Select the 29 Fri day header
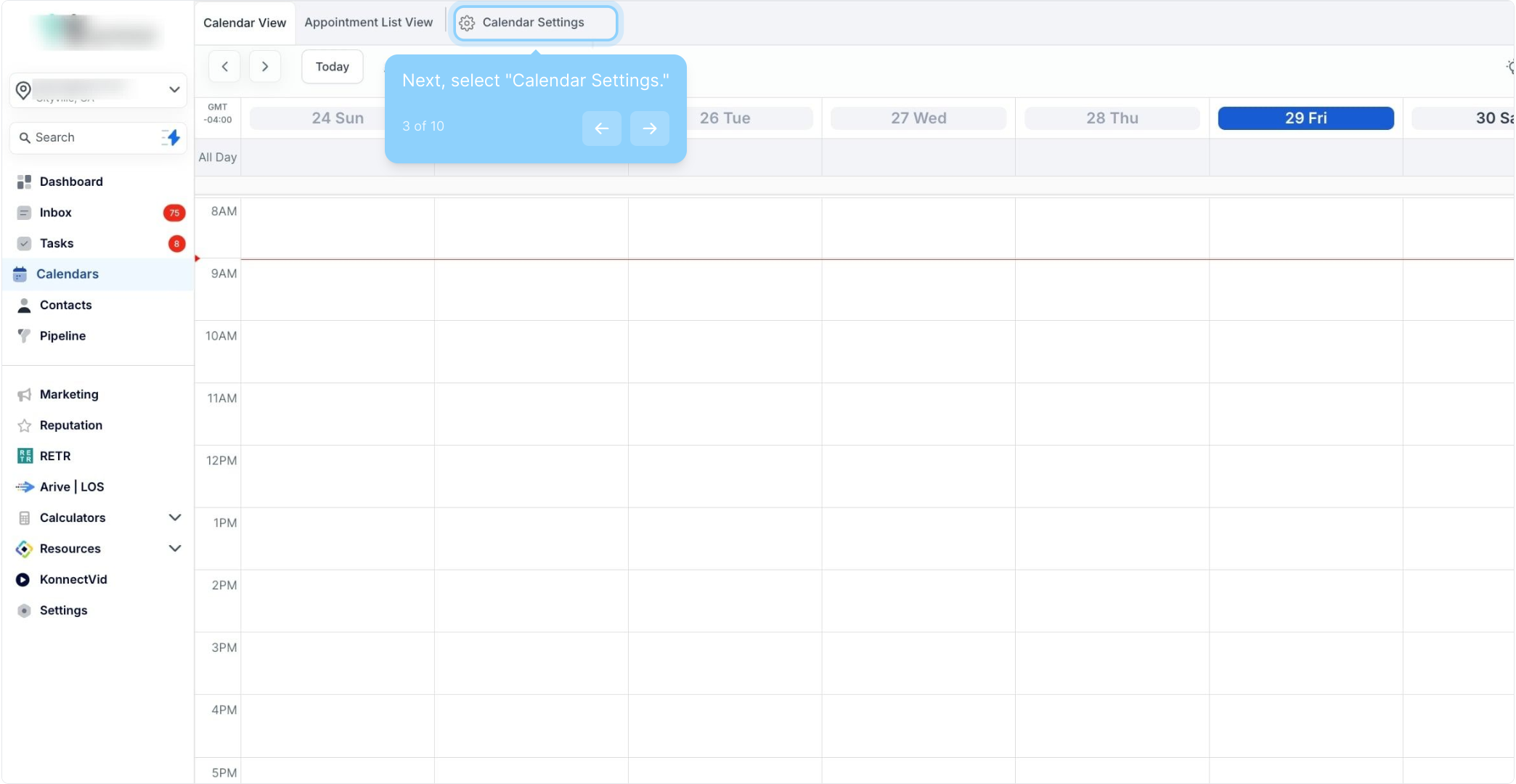This screenshot has height=784, width=1516. 1305,118
